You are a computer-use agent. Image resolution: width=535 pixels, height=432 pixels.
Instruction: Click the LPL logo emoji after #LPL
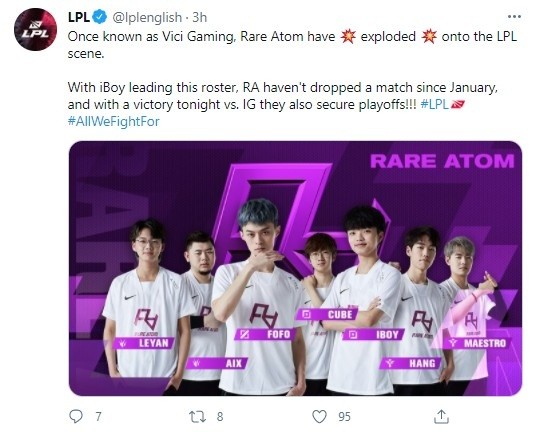point(458,104)
